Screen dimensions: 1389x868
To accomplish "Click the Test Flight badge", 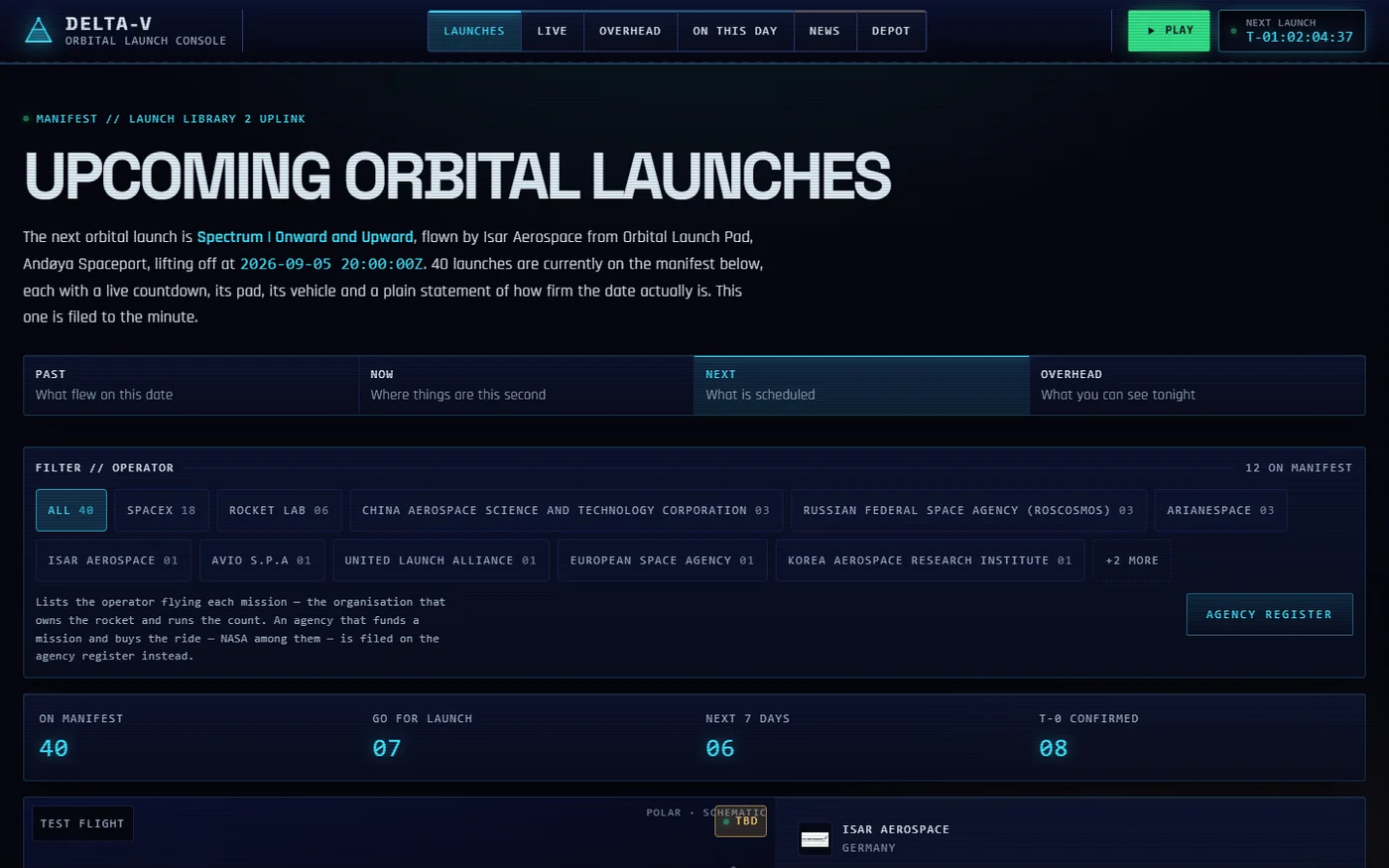I will click(82, 823).
